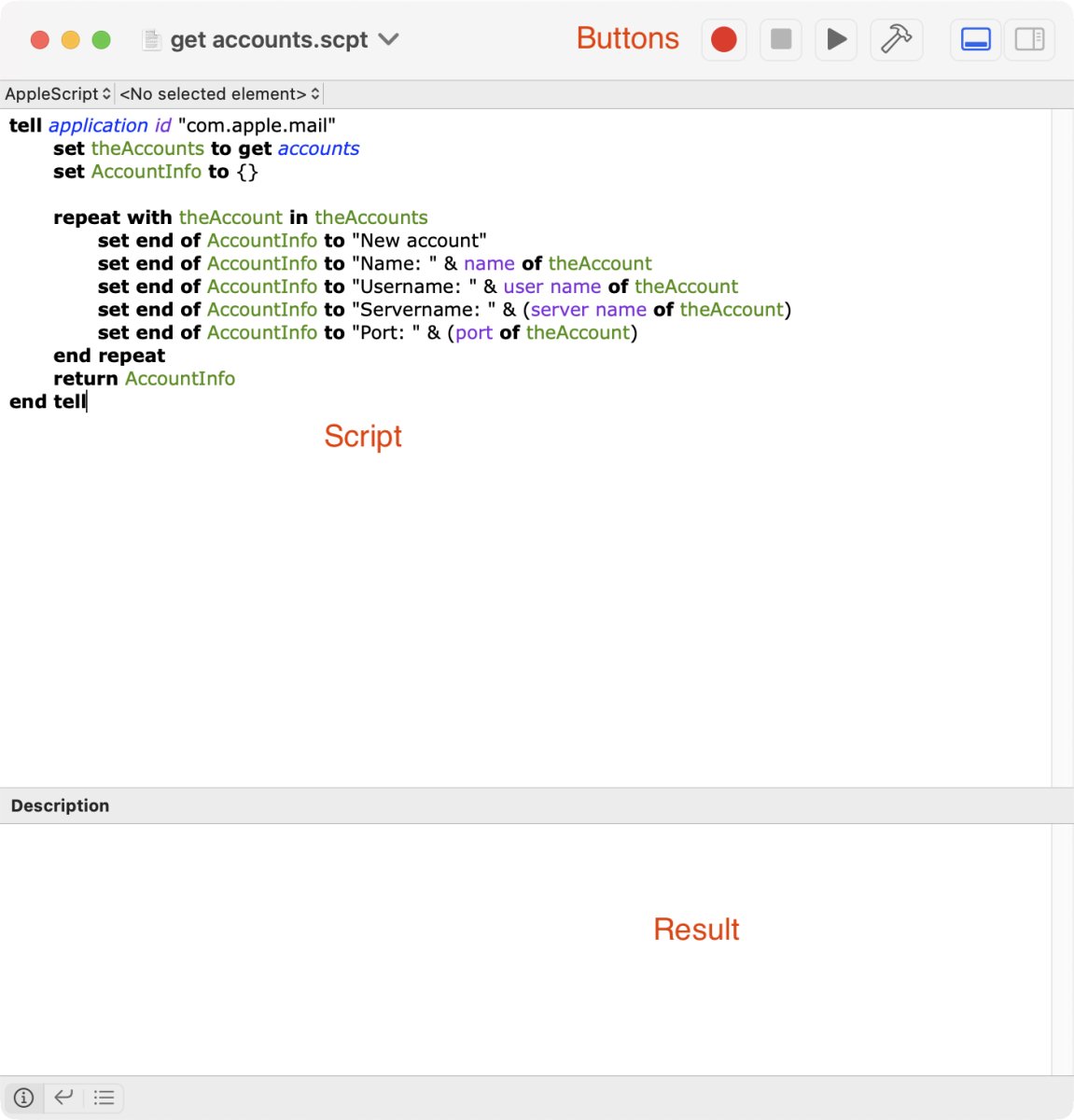Click the word 'accounts' in the get statement
The height and width of the screenshot is (1120, 1074).
(318, 148)
